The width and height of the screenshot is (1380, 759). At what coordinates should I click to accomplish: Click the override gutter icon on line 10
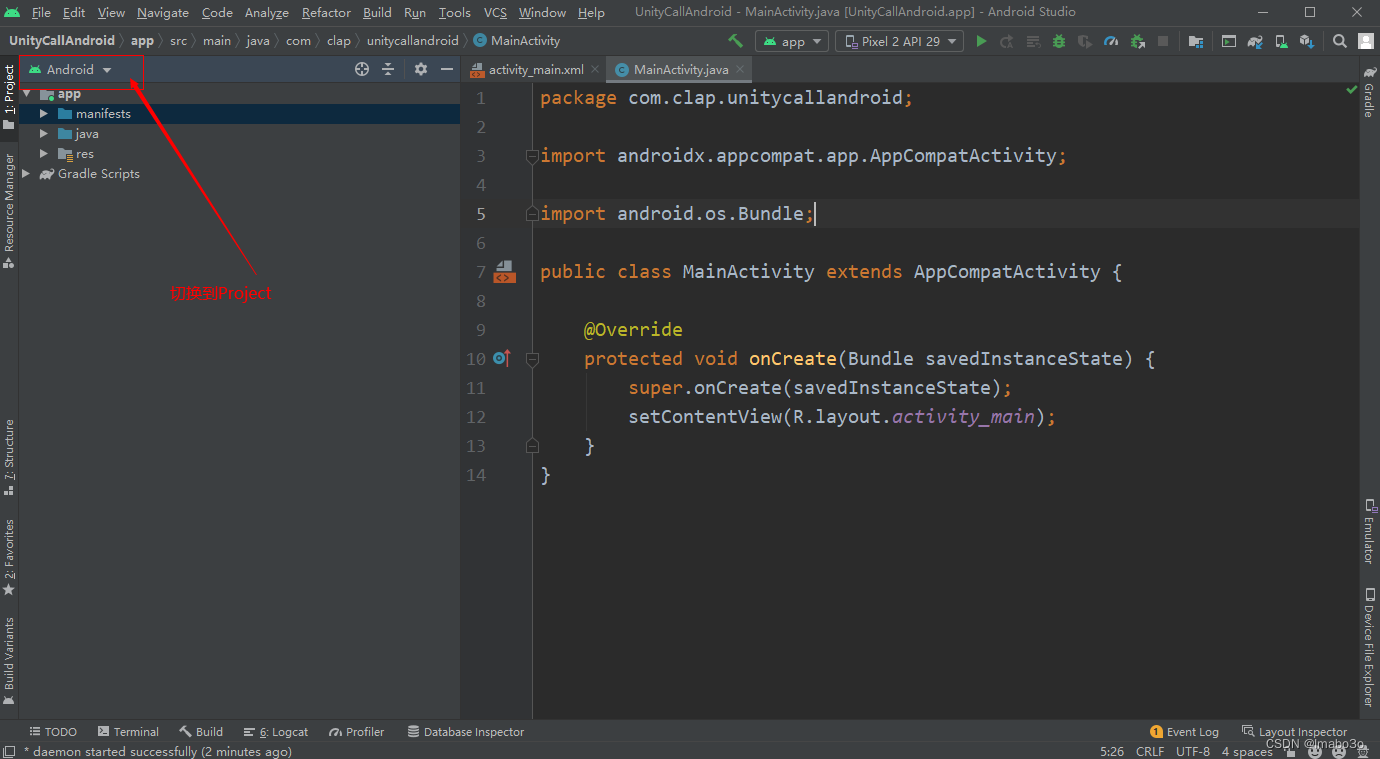502,358
